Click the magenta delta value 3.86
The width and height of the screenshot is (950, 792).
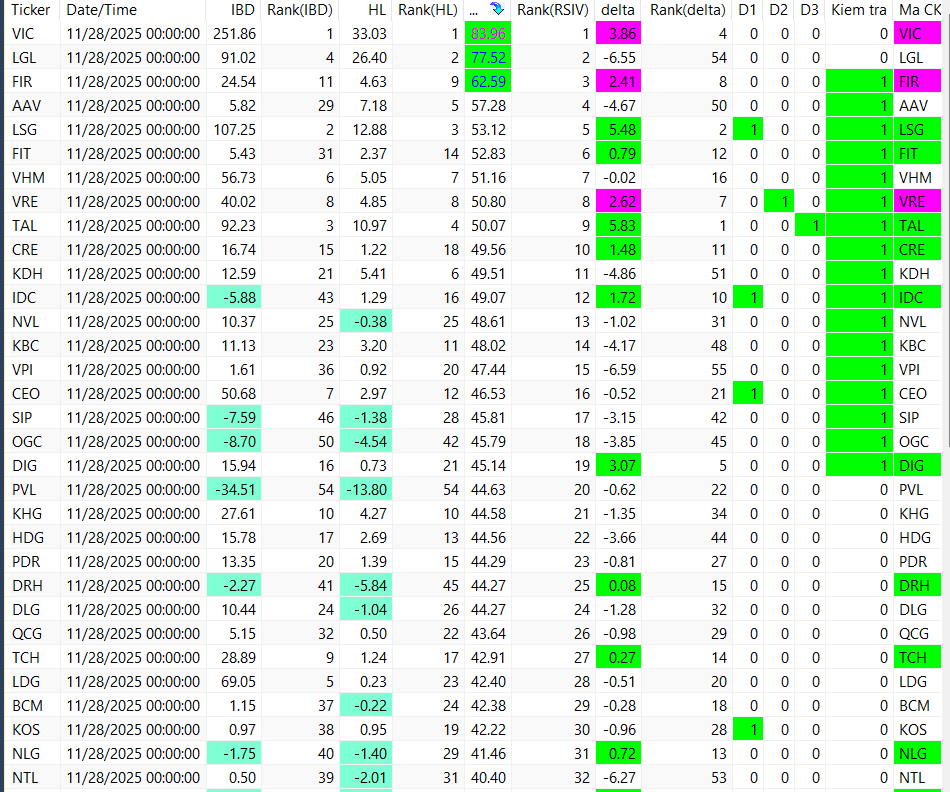pyautogui.click(x=619, y=34)
